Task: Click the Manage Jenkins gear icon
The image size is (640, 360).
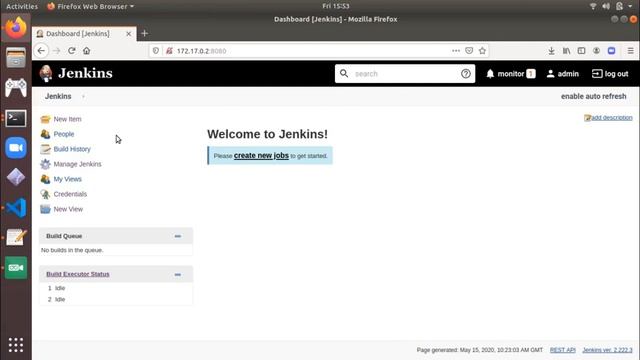Action: [45, 164]
